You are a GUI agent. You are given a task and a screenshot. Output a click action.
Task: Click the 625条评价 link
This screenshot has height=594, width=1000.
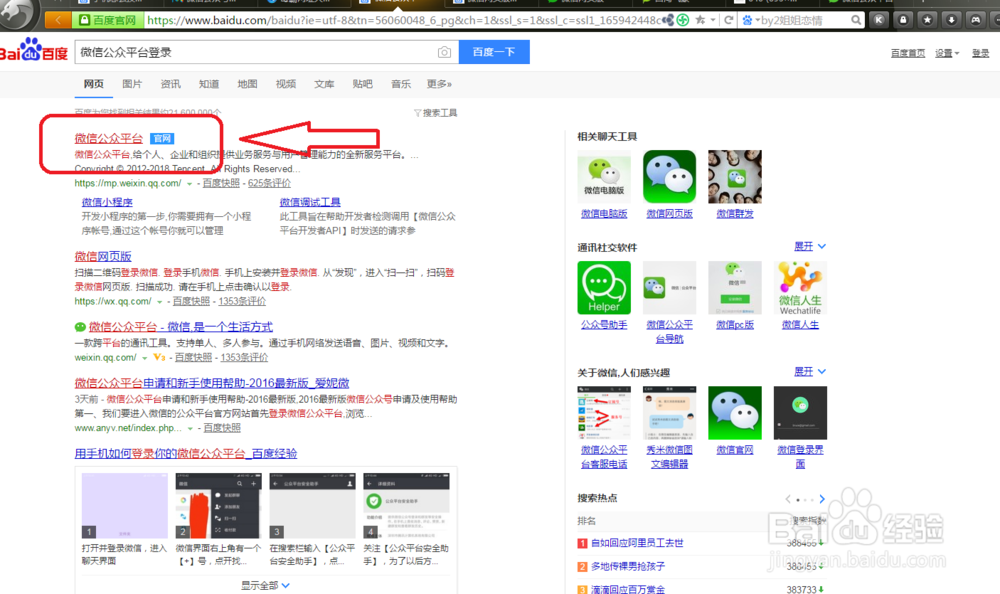pyautogui.click(x=269, y=183)
